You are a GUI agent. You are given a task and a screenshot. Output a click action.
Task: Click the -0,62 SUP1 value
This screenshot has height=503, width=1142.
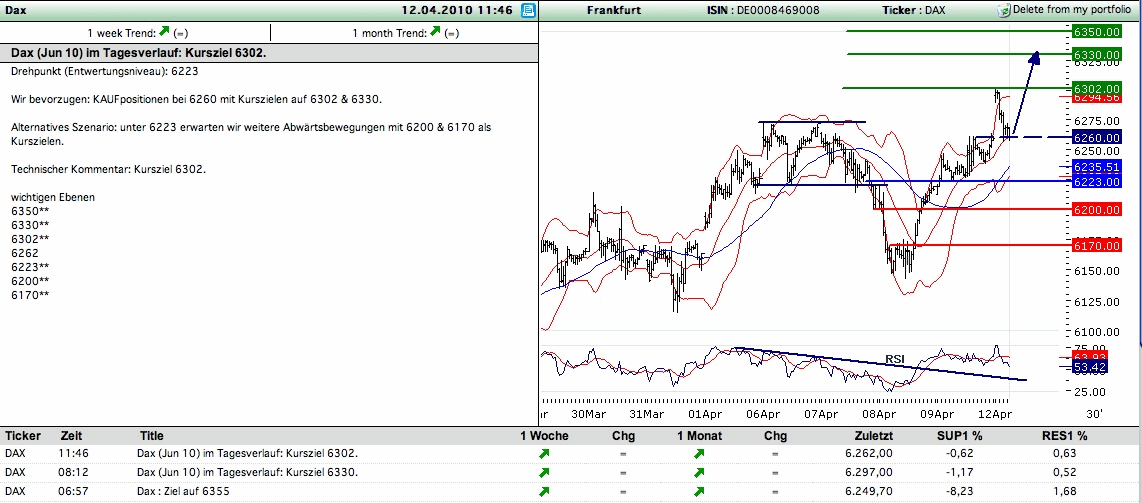coord(958,454)
